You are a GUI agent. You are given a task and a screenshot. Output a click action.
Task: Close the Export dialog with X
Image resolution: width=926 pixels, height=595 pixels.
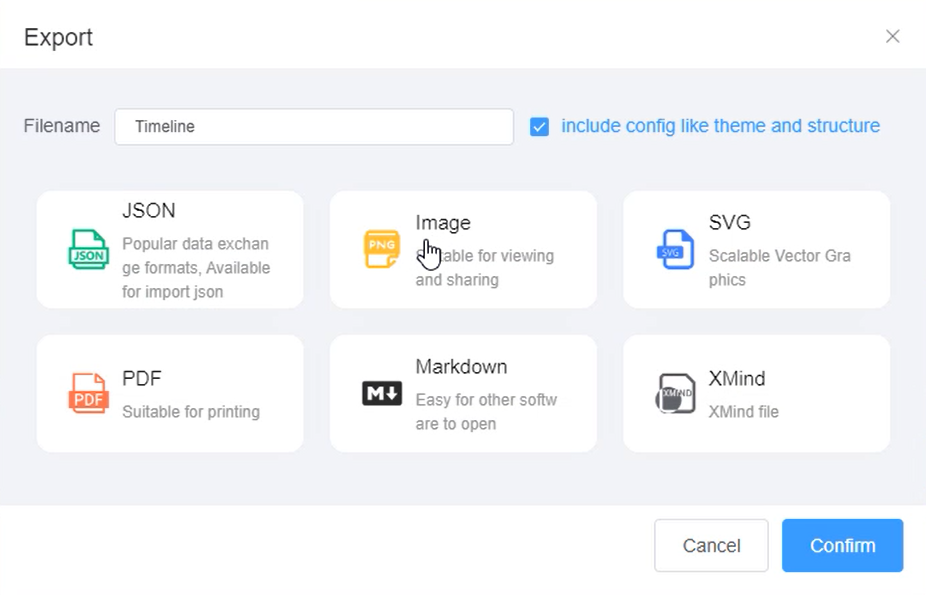point(892,37)
